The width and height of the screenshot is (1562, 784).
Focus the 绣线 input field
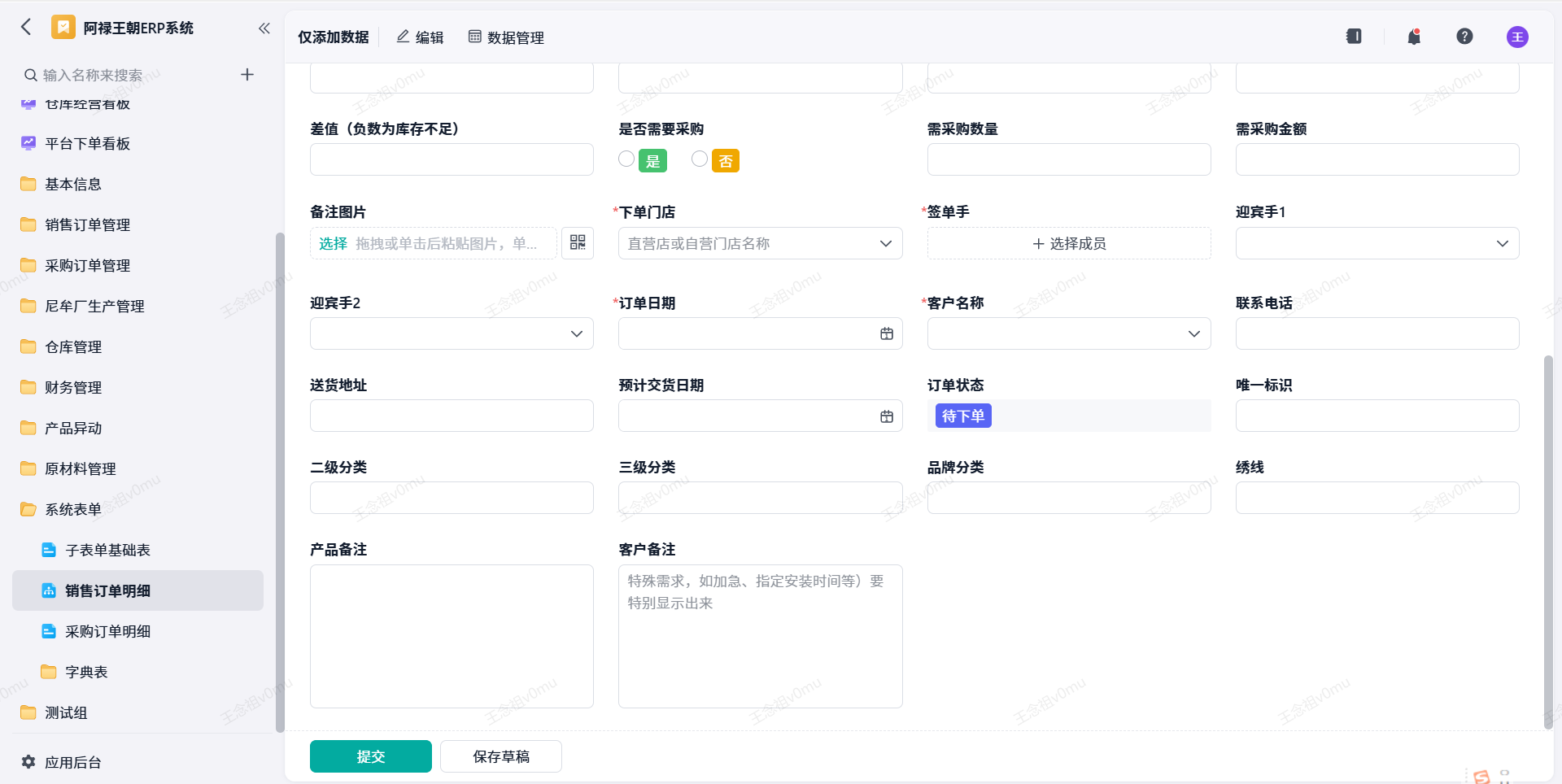click(x=1377, y=498)
